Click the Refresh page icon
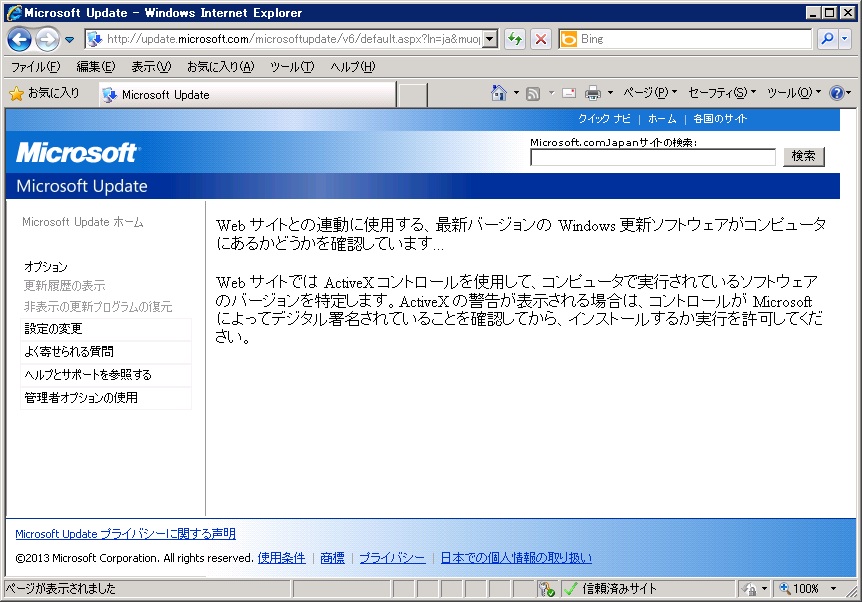 (x=515, y=39)
